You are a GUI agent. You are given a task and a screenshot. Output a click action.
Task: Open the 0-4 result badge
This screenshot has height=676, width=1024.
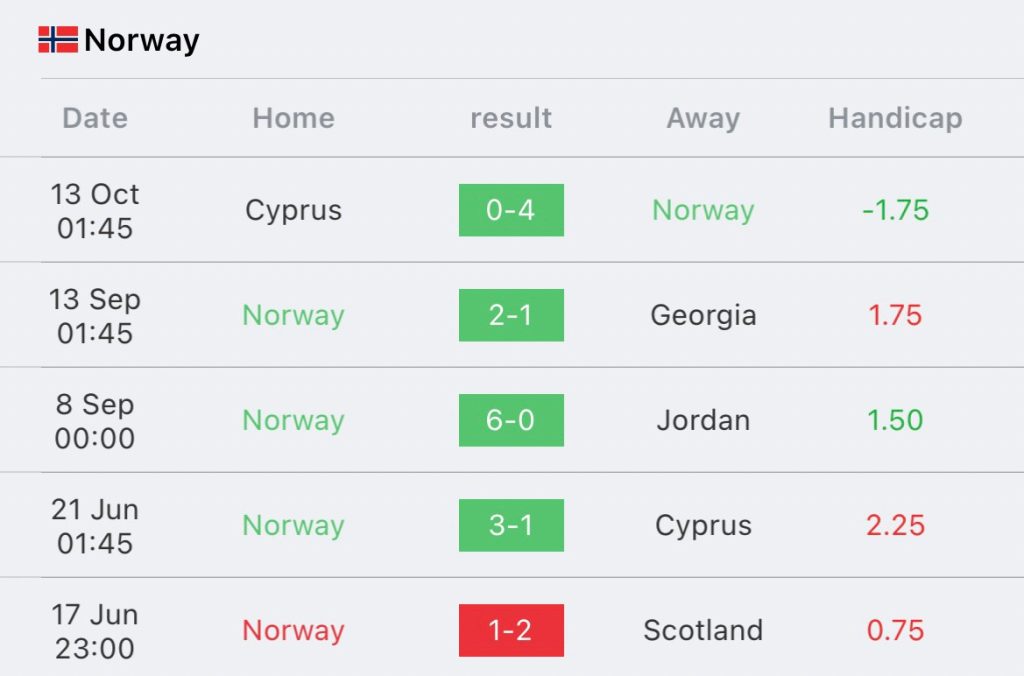[511, 210]
